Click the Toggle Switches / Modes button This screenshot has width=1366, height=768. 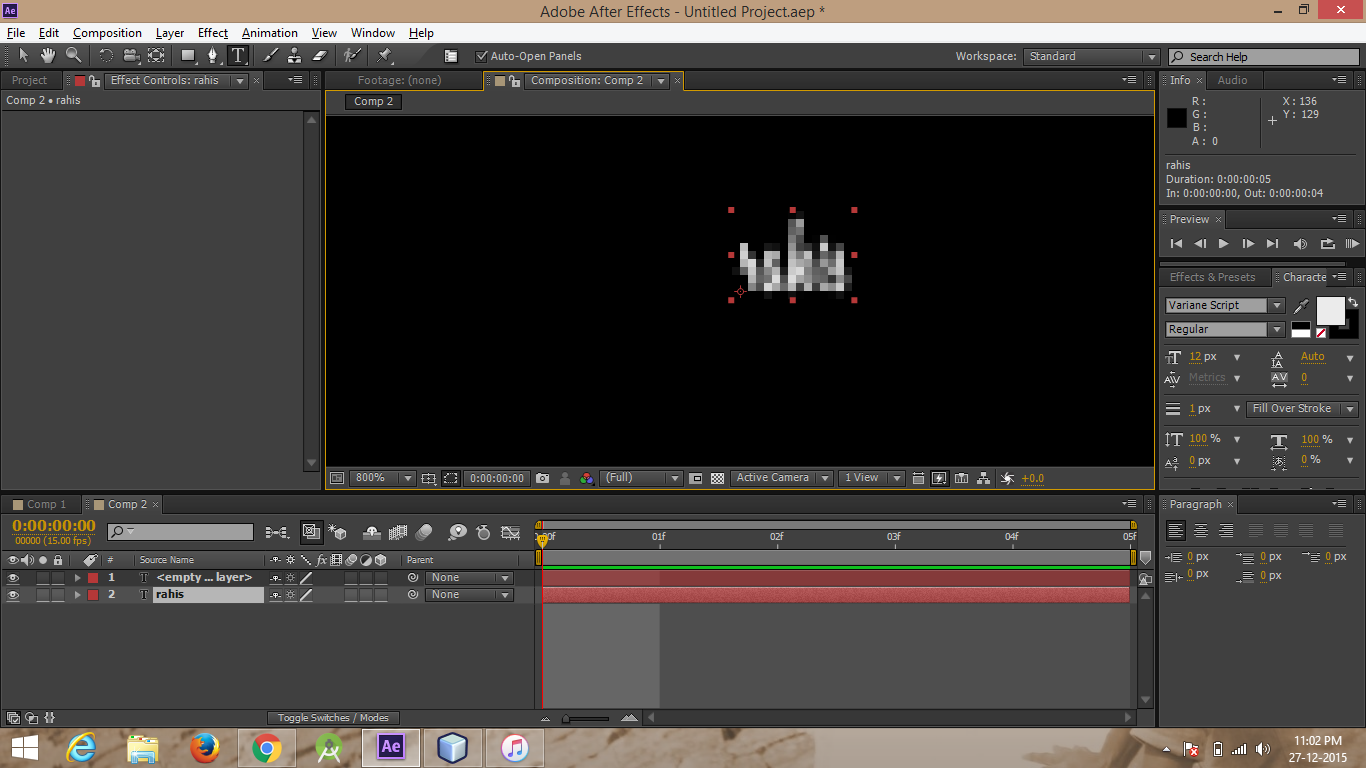point(333,718)
